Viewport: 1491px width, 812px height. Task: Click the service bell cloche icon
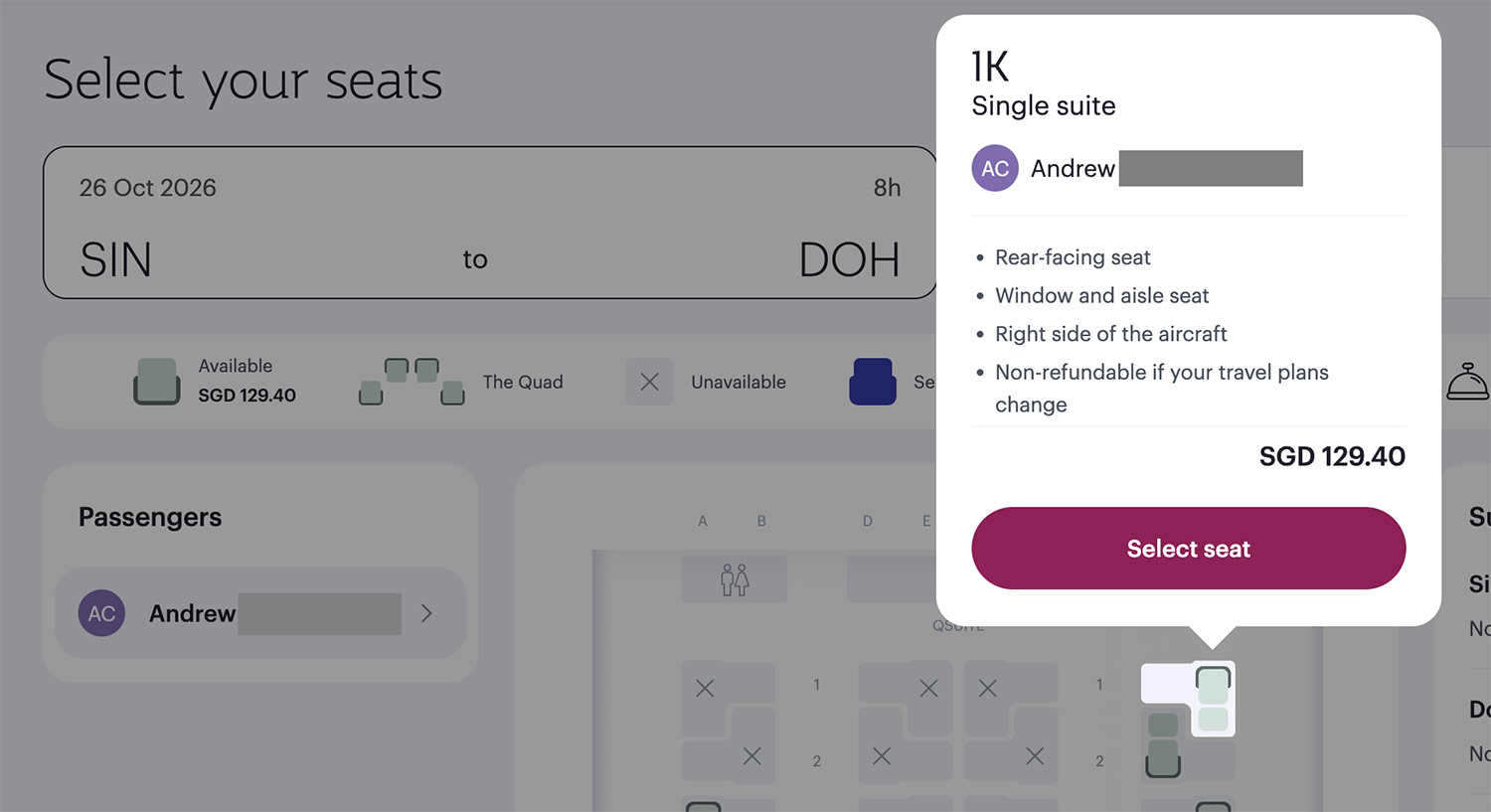pos(1467,382)
